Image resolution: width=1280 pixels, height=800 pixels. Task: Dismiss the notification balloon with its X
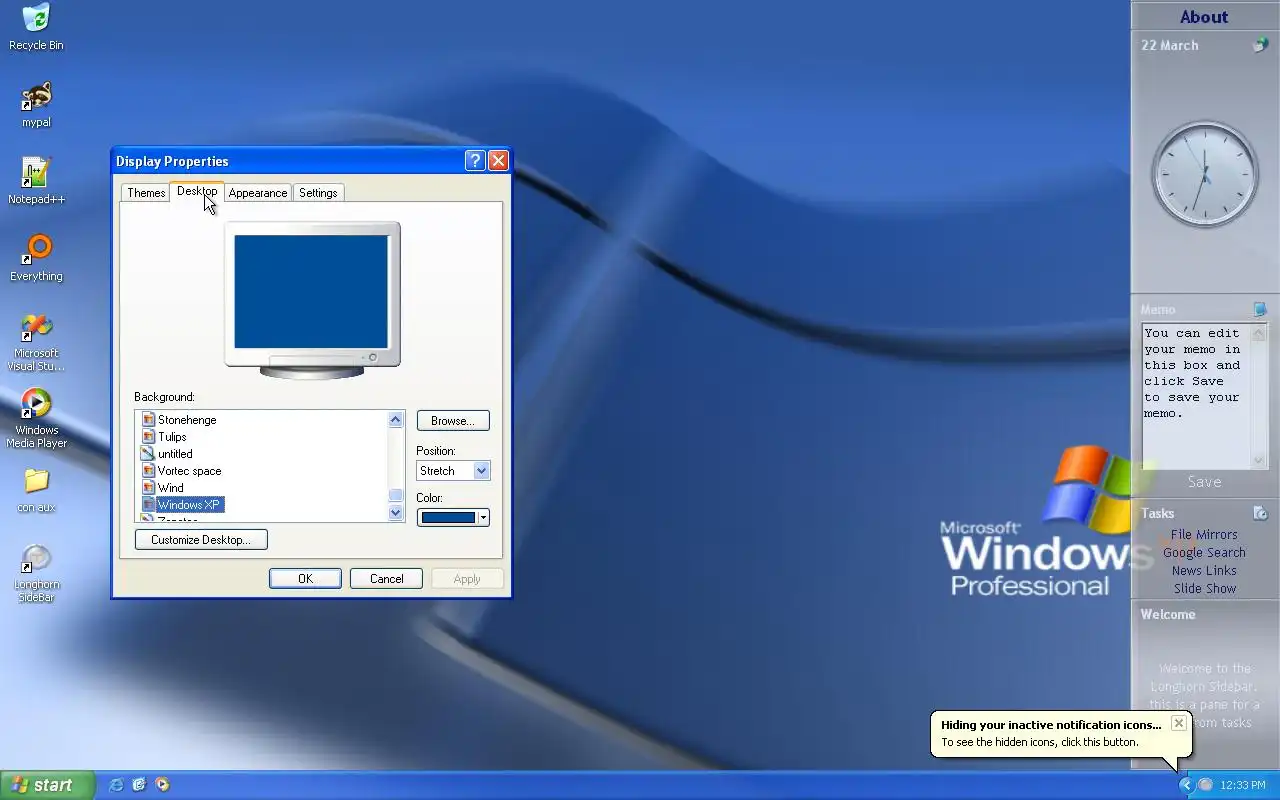coord(1178,723)
